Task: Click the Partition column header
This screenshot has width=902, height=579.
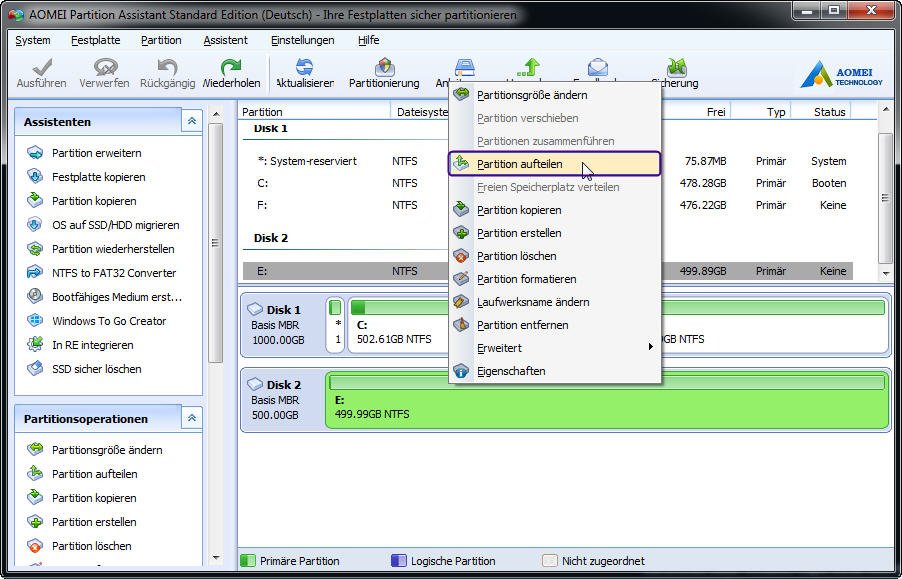Action: (x=314, y=112)
